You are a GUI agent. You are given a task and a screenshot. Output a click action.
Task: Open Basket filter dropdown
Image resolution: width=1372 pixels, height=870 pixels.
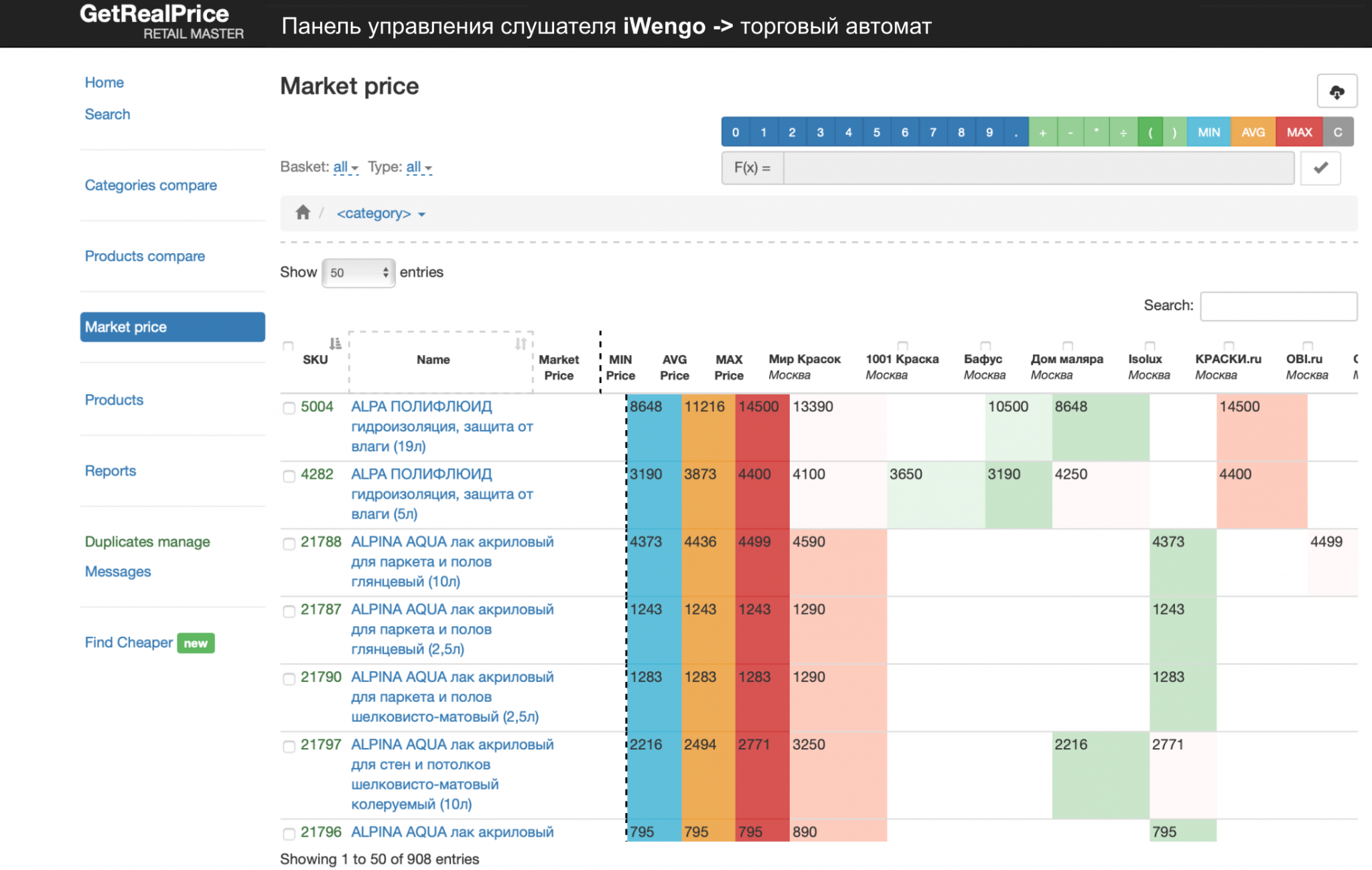[x=346, y=167]
